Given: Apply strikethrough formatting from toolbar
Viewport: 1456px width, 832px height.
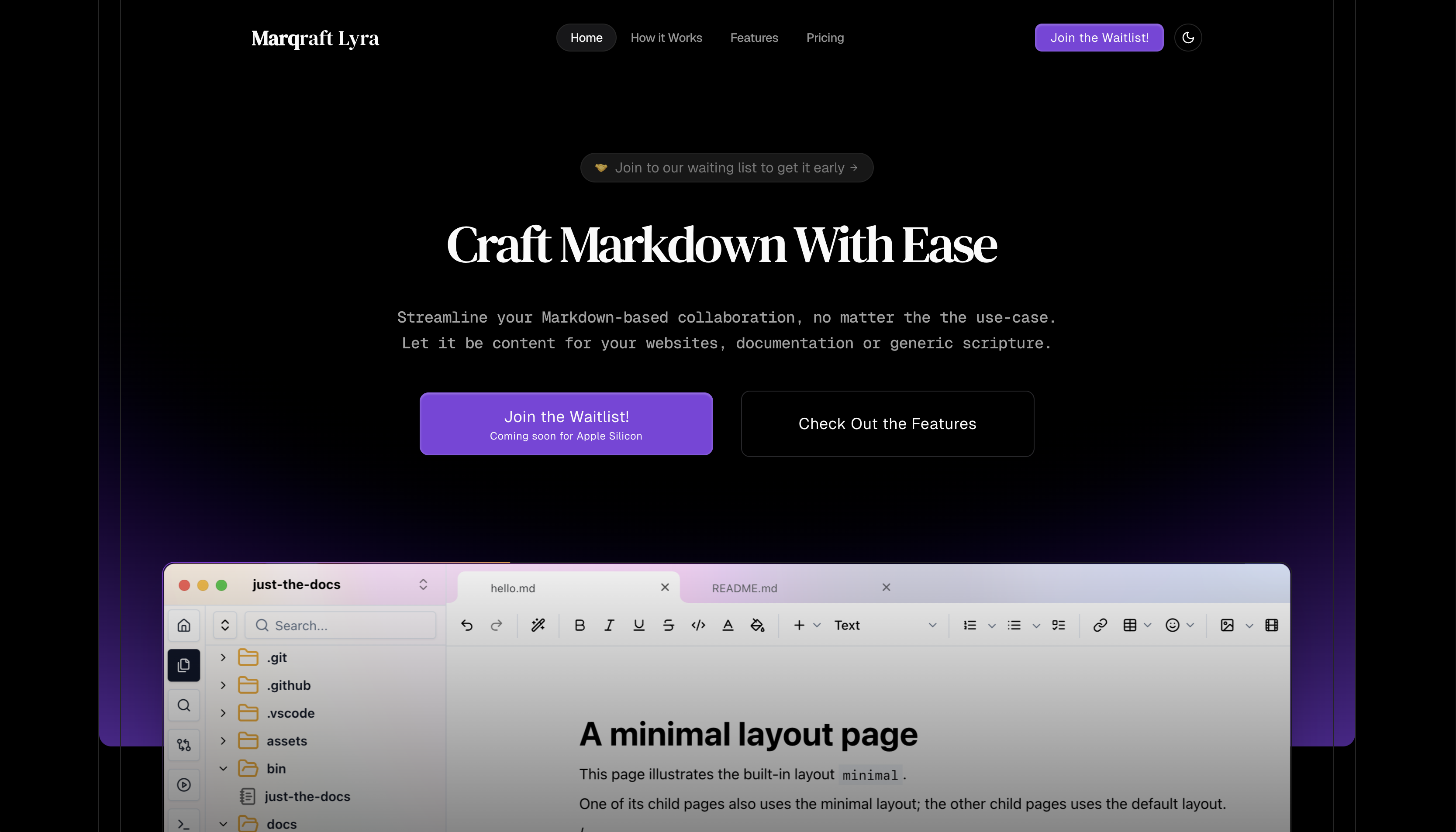Looking at the screenshot, I should coord(668,625).
